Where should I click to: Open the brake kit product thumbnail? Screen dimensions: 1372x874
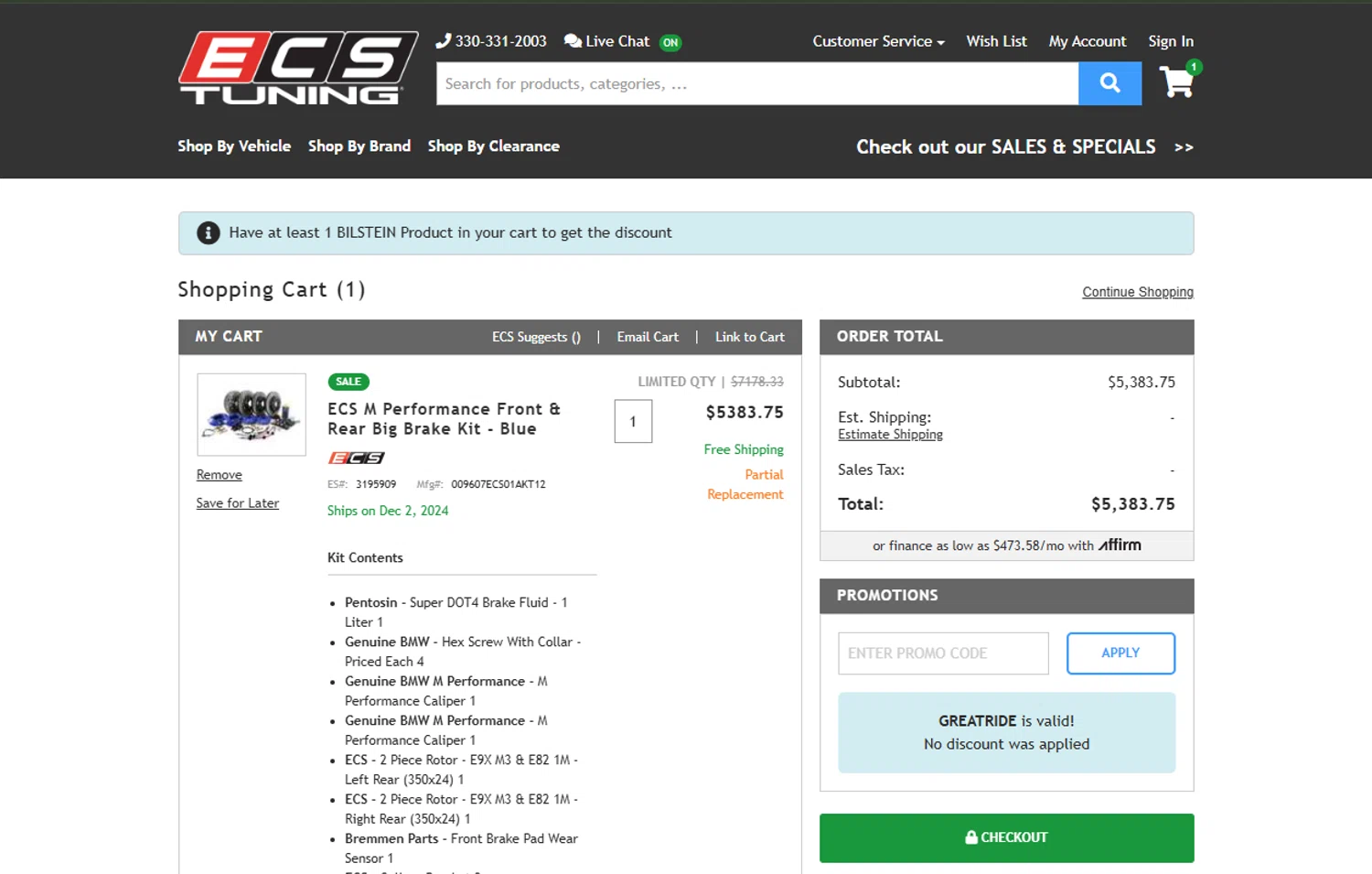click(252, 415)
